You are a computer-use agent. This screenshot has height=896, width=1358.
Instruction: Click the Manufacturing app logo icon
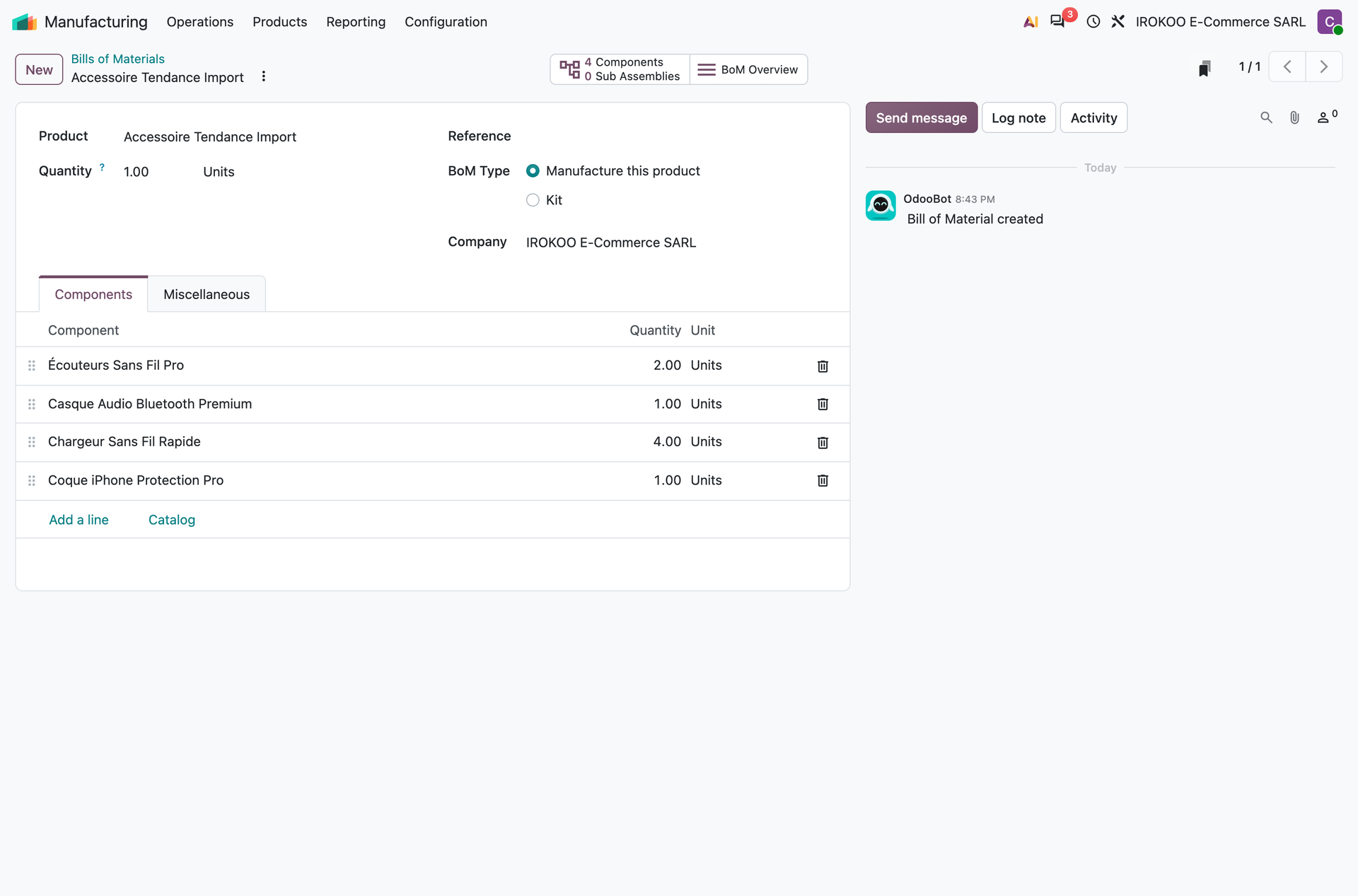[x=25, y=22]
